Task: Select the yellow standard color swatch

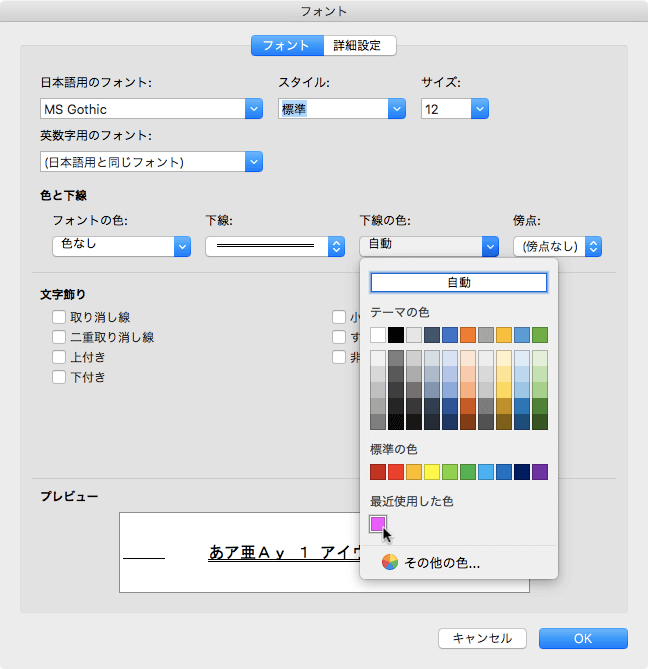Action: [x=432, y=472]
